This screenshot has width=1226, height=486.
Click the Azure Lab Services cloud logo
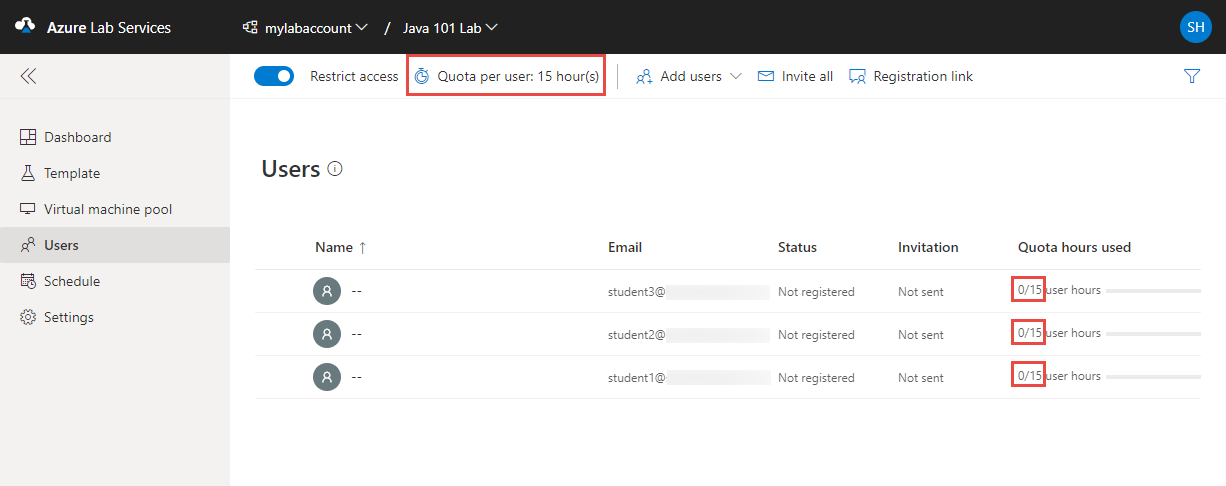click(x=26, y=27)
